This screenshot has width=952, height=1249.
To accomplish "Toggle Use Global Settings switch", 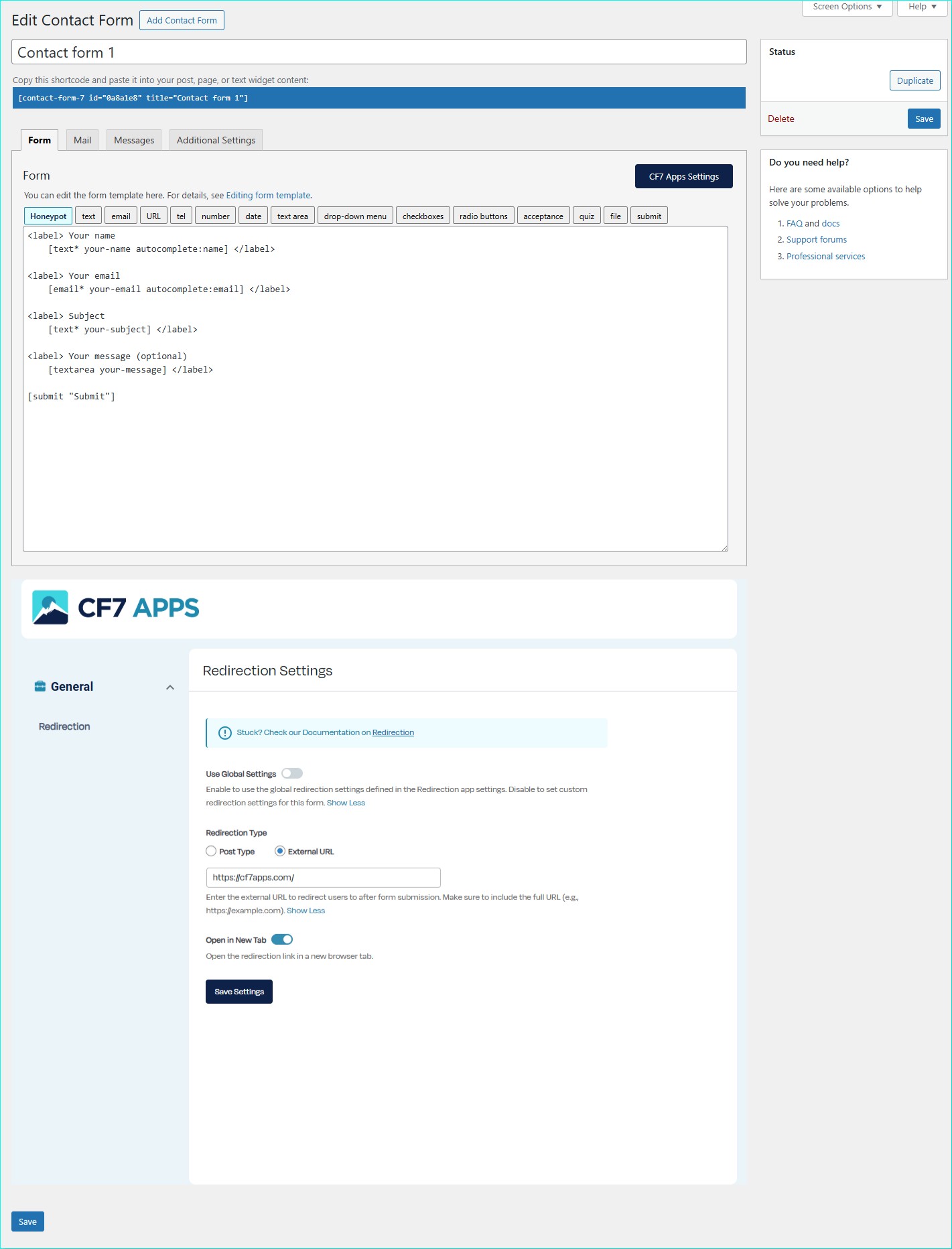I will tap(292, 773).
